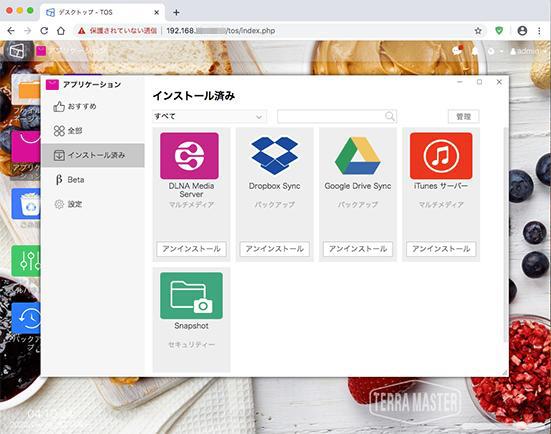Click the セキュリティー label under Snapshot
Screen dimensions: 551x434
pos(191,345)
